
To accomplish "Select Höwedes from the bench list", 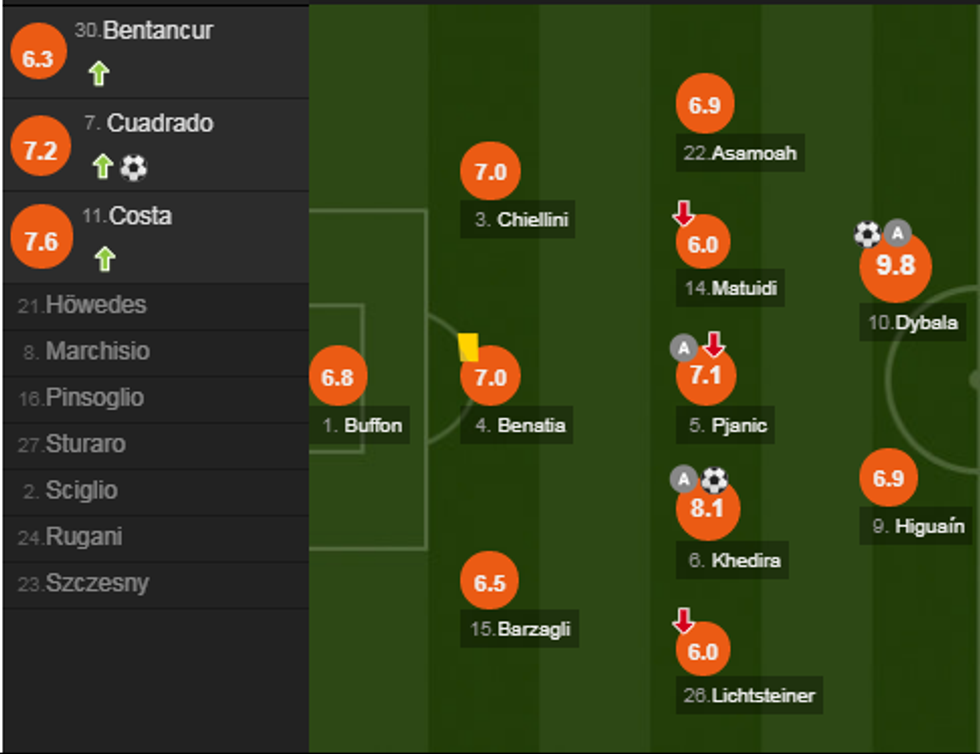I will [x=95, y=305].
